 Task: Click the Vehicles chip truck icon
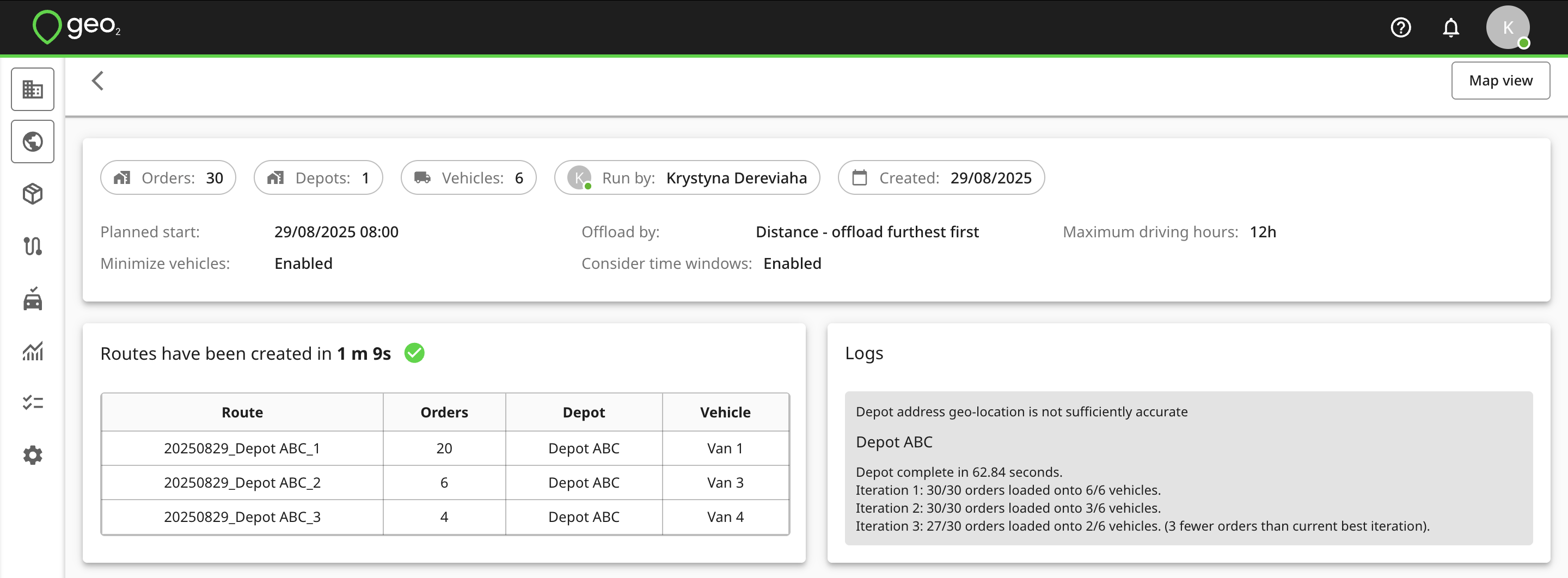pos(422,177)
